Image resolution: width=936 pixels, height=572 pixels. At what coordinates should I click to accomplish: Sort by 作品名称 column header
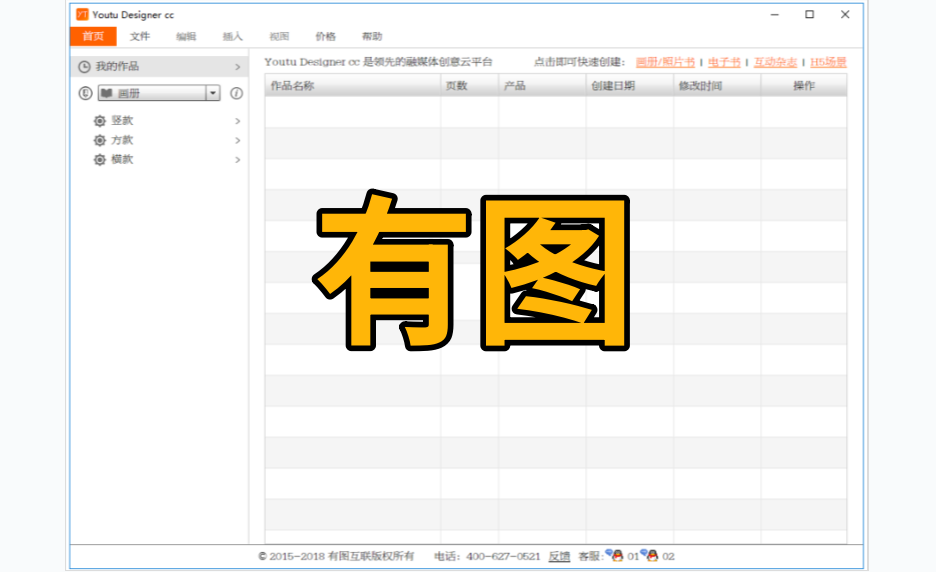point(353,86)
